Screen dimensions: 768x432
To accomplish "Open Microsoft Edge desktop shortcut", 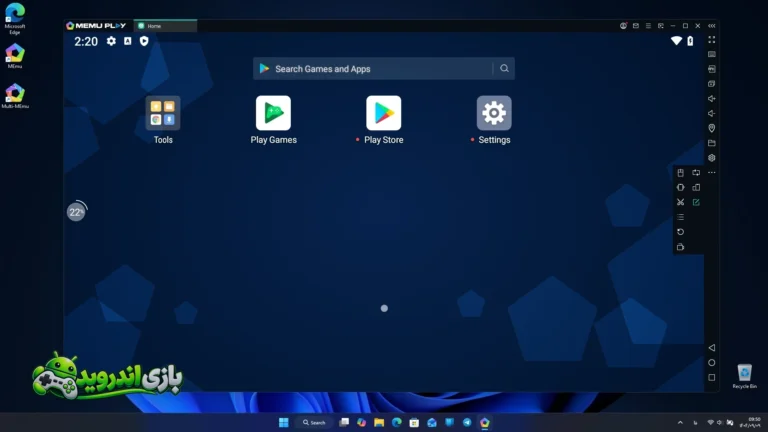I will pyautogui.click(x=15, y=19).
